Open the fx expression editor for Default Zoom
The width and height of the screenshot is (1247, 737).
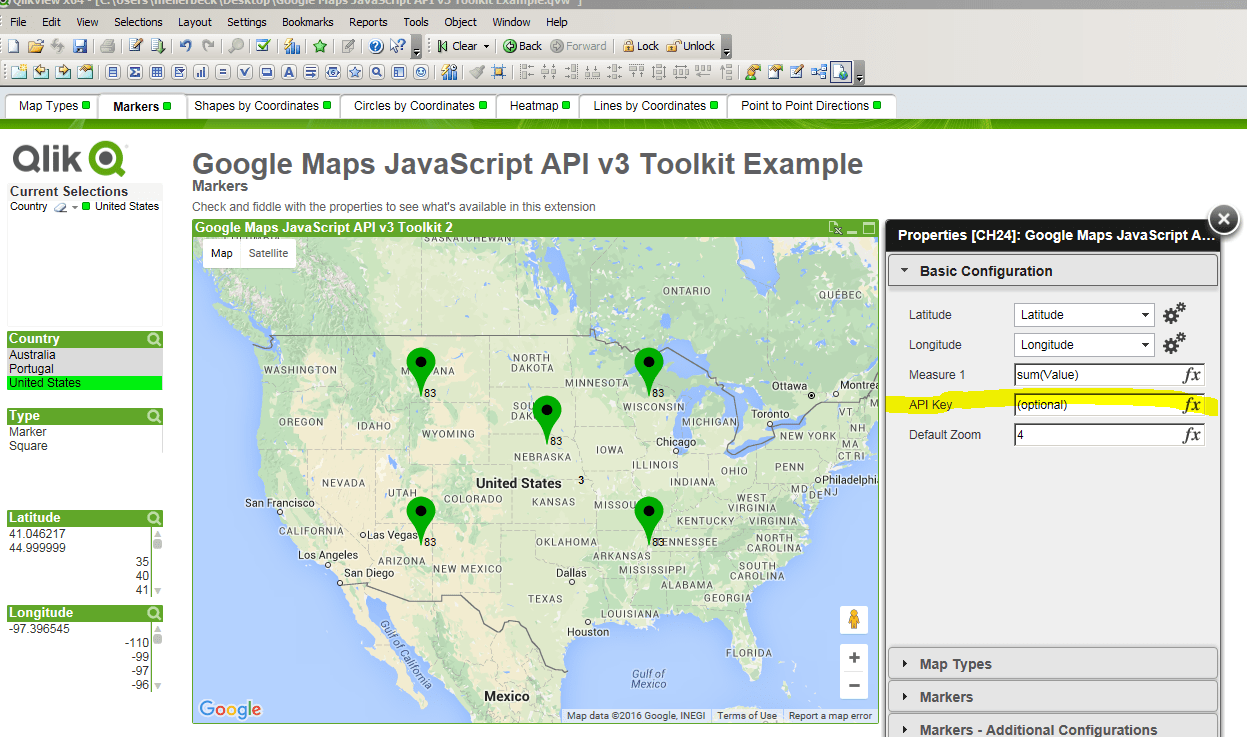(1192, 435)
